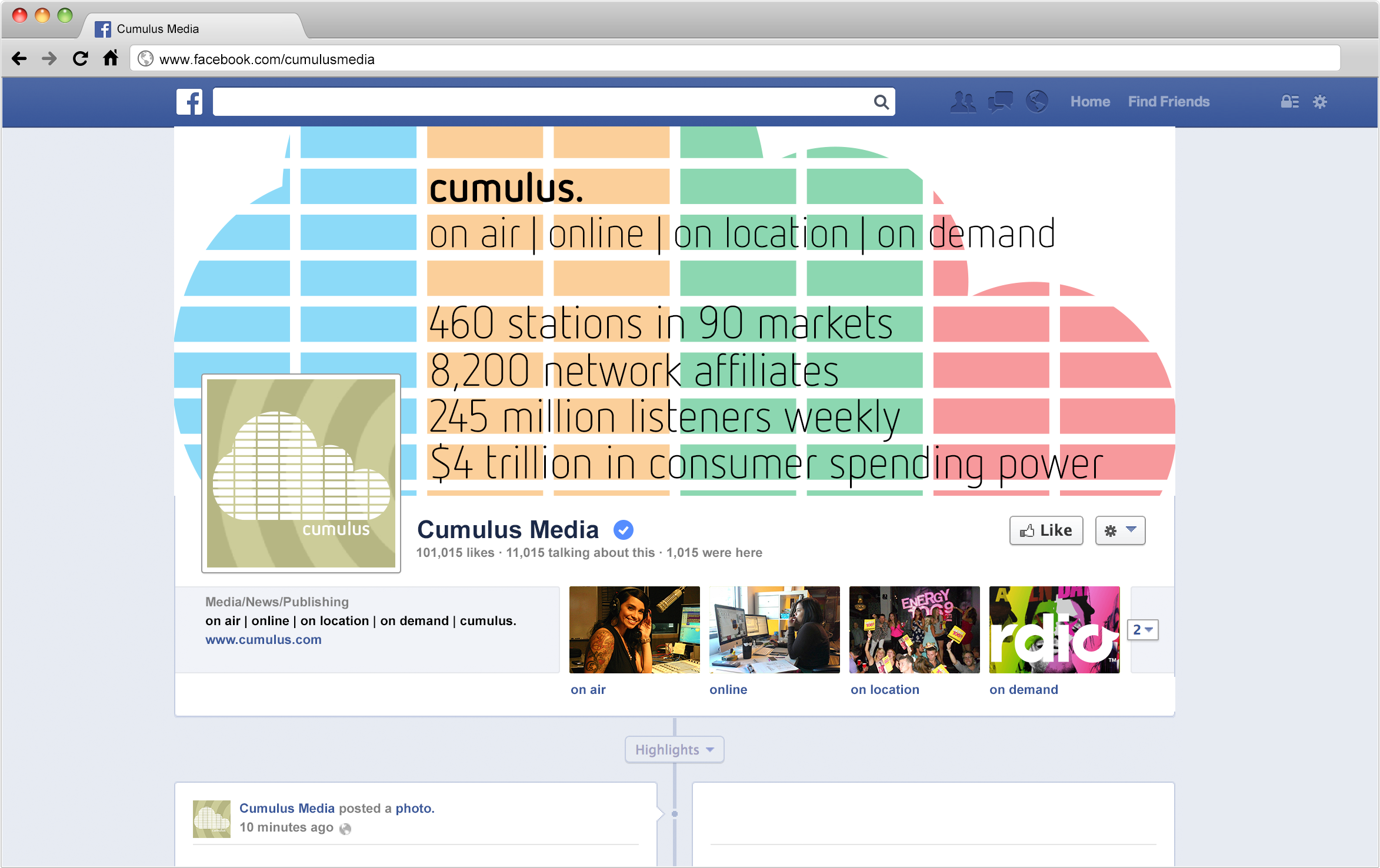This screenshot has width=1380, height=868.
Task: Expand the '2' more apps dropdown
Action: coord(1143,630)
